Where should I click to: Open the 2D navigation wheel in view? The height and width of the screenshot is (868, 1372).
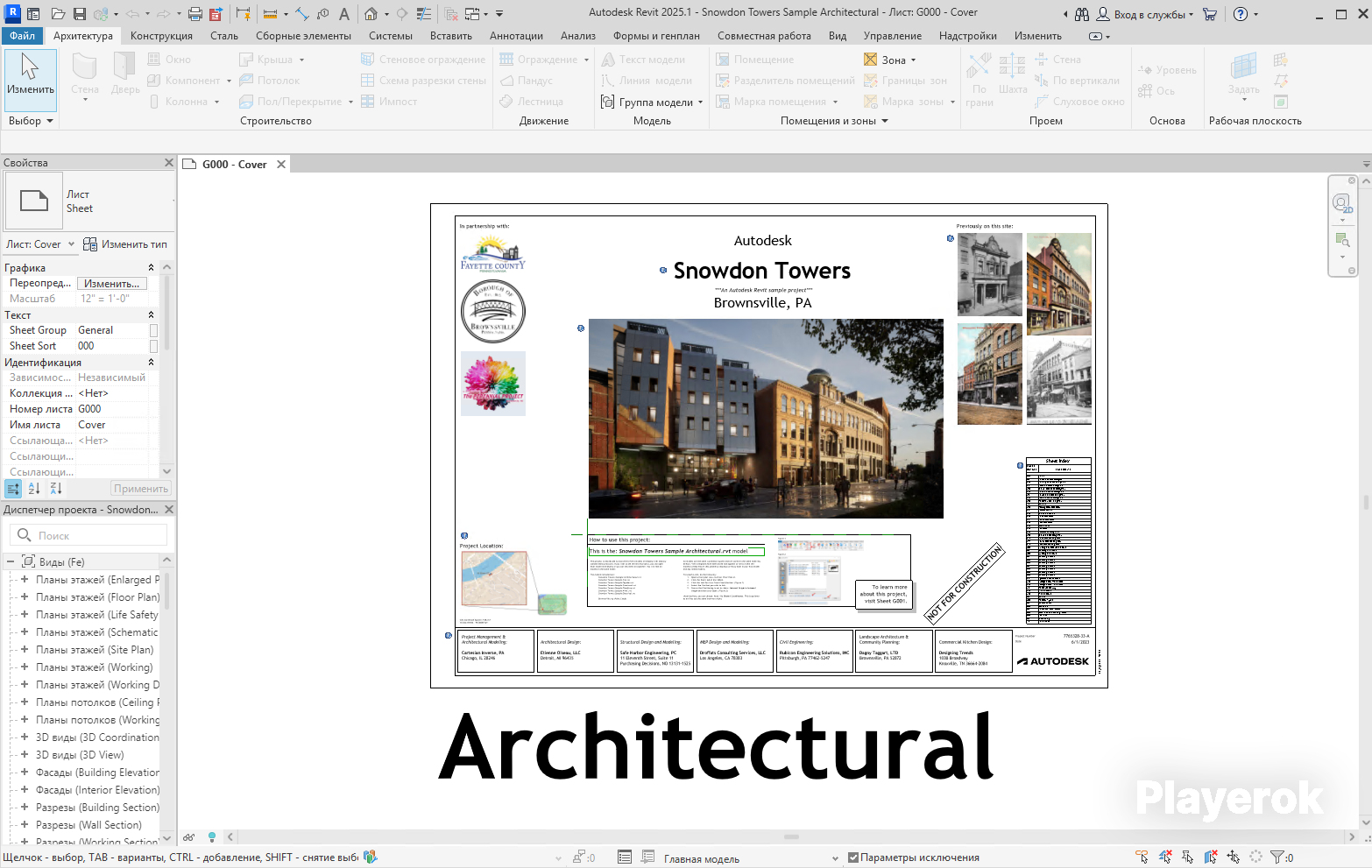point(1342,204)
